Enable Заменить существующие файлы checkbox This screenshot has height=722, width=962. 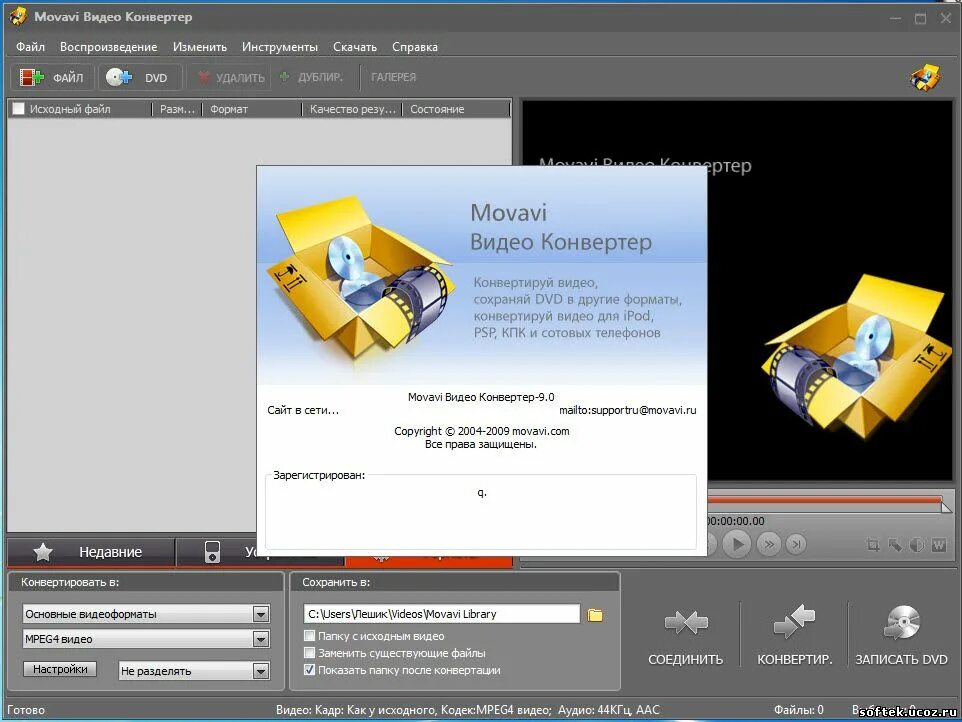pyautogui.click(x=310, y=653)
